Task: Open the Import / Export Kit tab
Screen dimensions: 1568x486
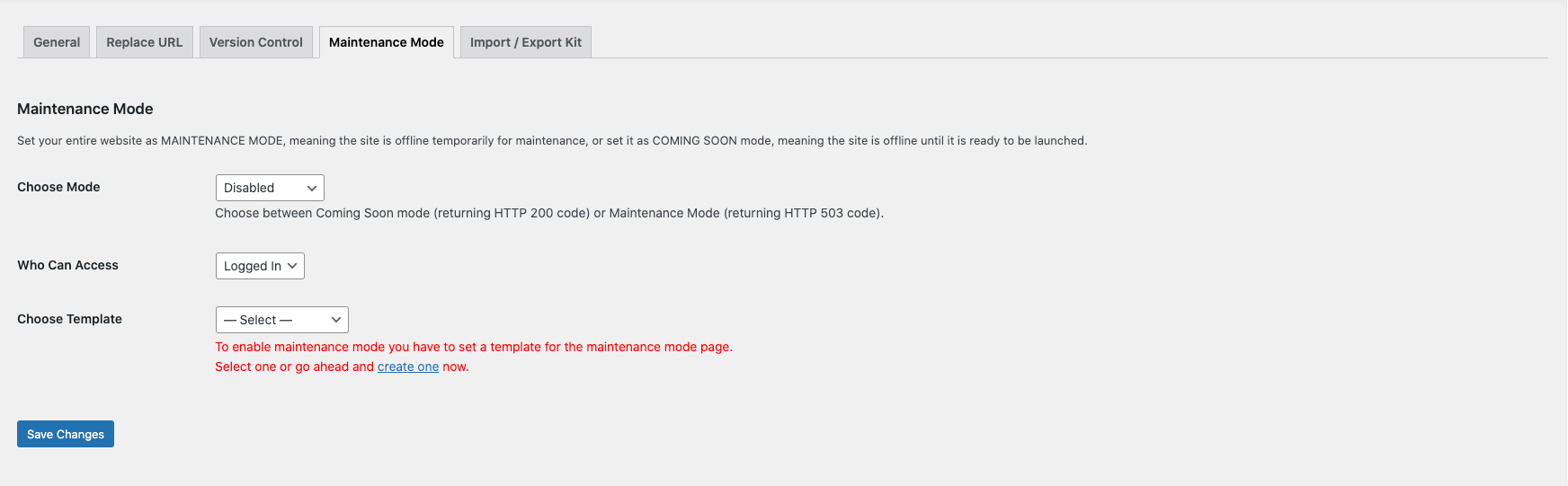Action: coord(525,42)
